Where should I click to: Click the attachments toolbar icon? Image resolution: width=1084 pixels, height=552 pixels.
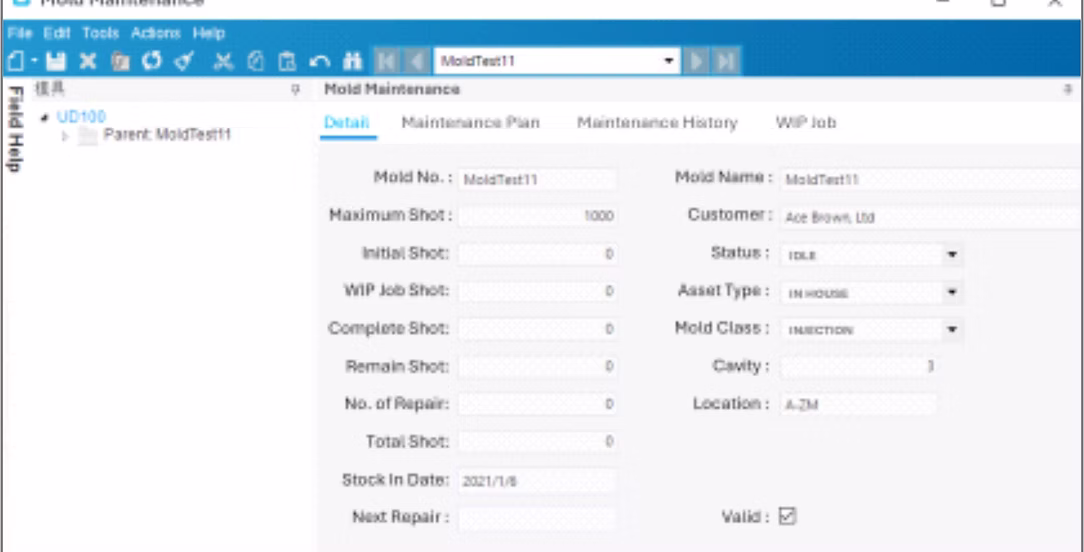tap(120, 62)
